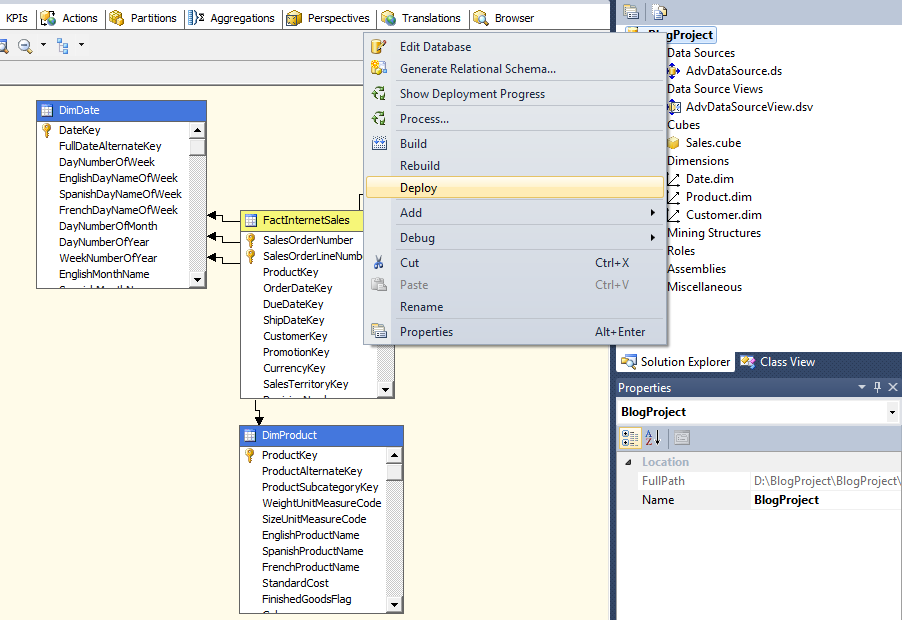The width and height of the screenshot is (902, 620).
Task: Click the Browser tab magnifier icon
Action: point(480,18)
